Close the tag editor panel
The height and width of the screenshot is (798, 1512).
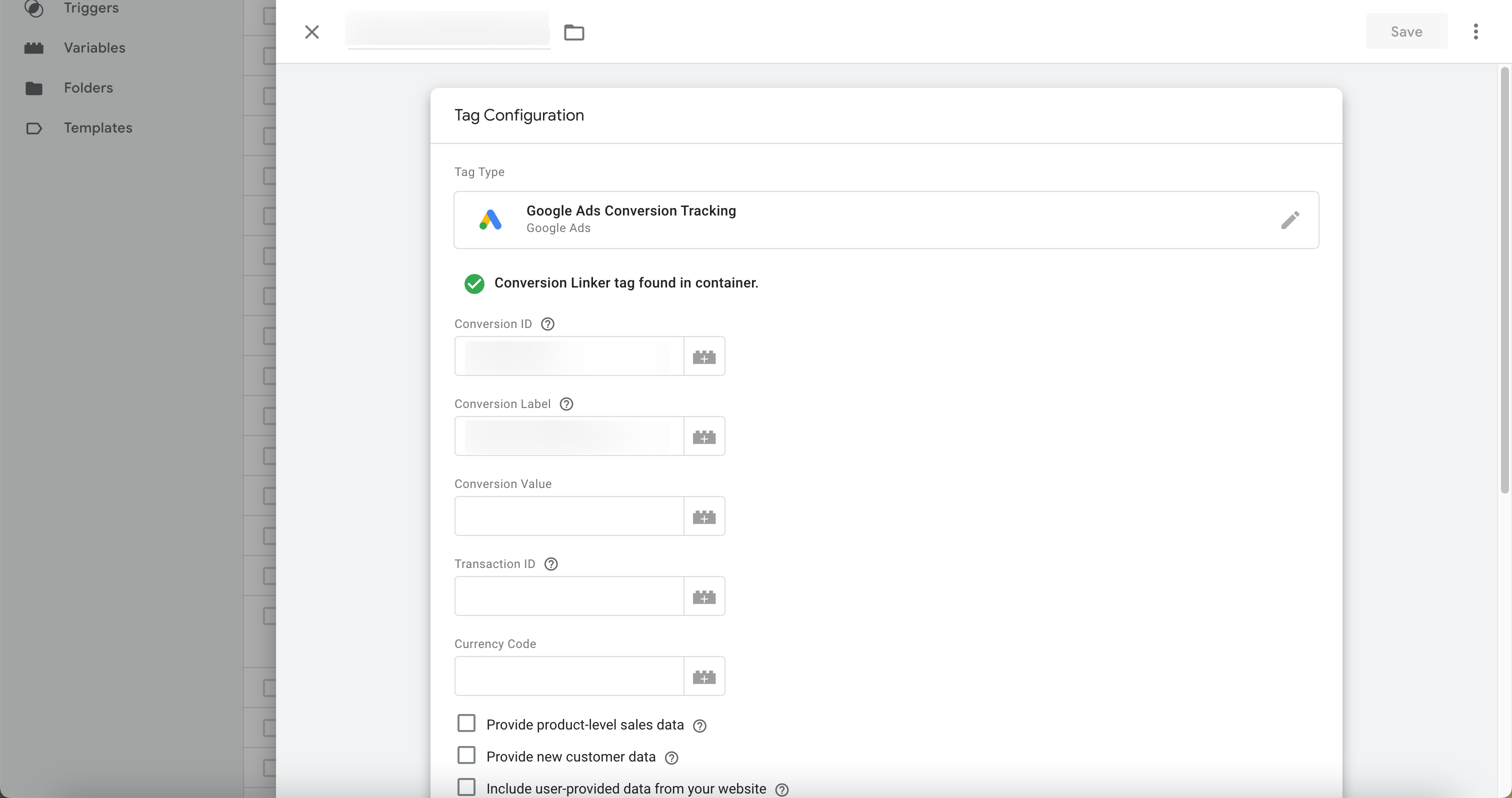tap(311, 31)
